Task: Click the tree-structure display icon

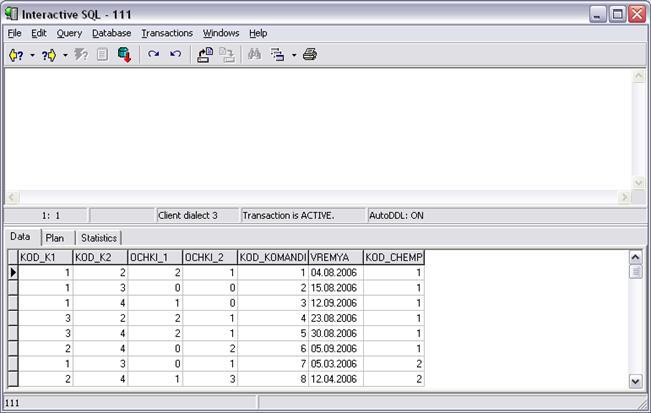Action: pyautogui.click(x=279, y=55)
